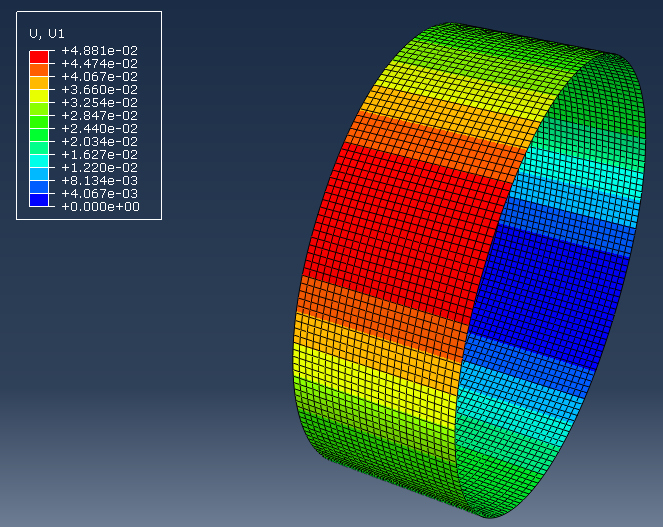This screenshot has height=527, width=663.
Task: Click the +2.847e-02 legend value
Action: coord(100,116)
